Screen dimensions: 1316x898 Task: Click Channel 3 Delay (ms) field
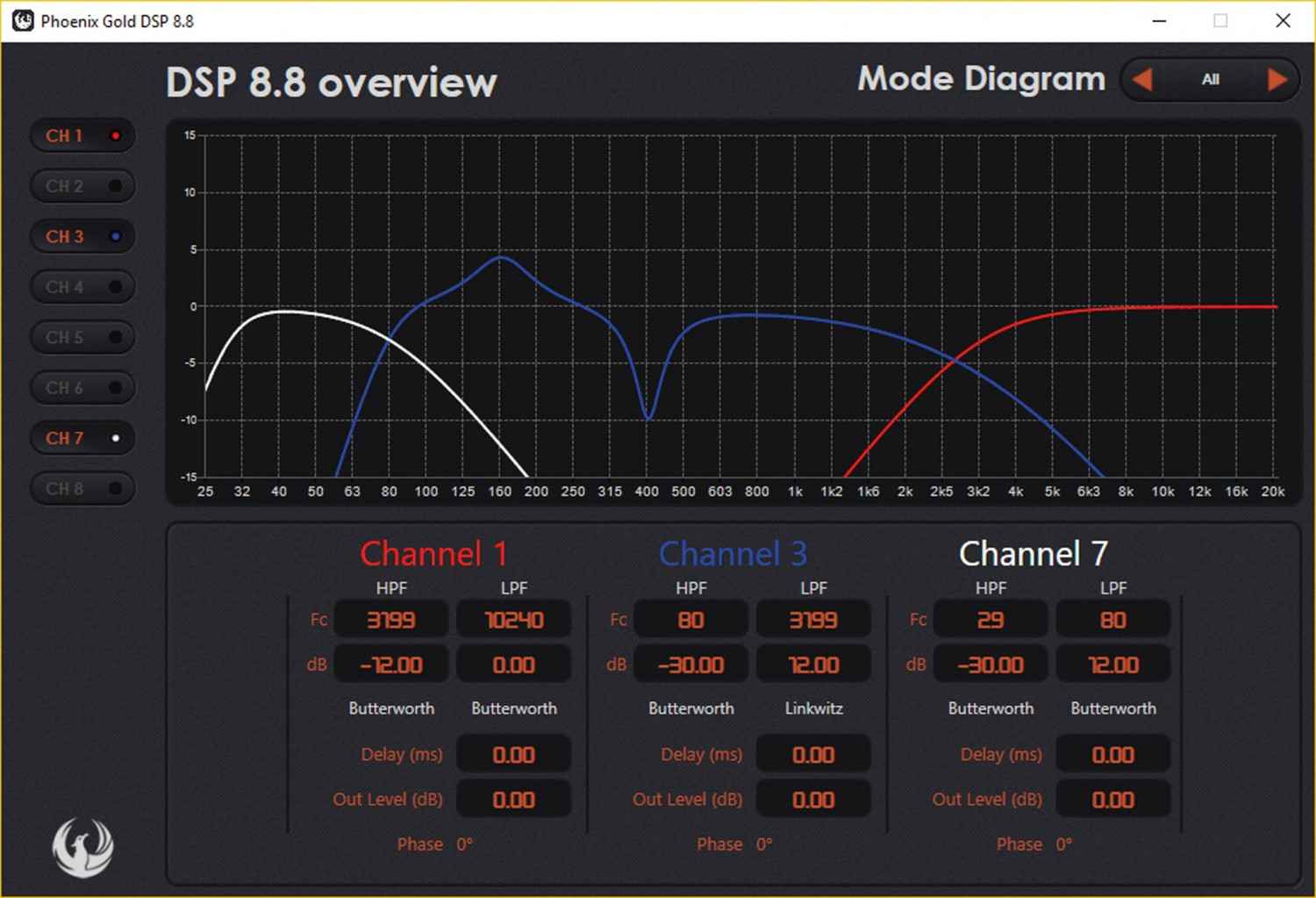coord(814,755)
